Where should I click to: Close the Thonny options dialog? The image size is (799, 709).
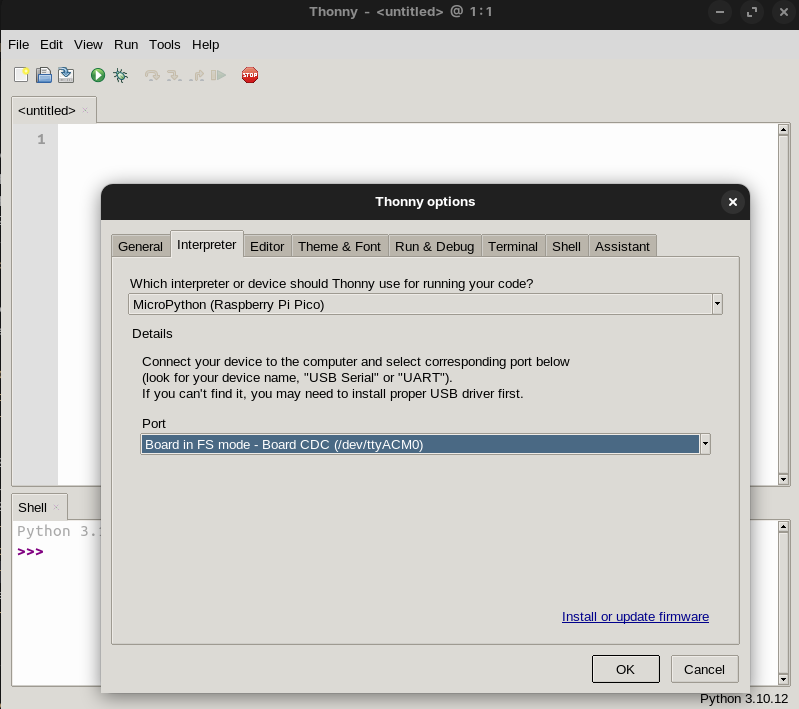[x=733, y=202]
